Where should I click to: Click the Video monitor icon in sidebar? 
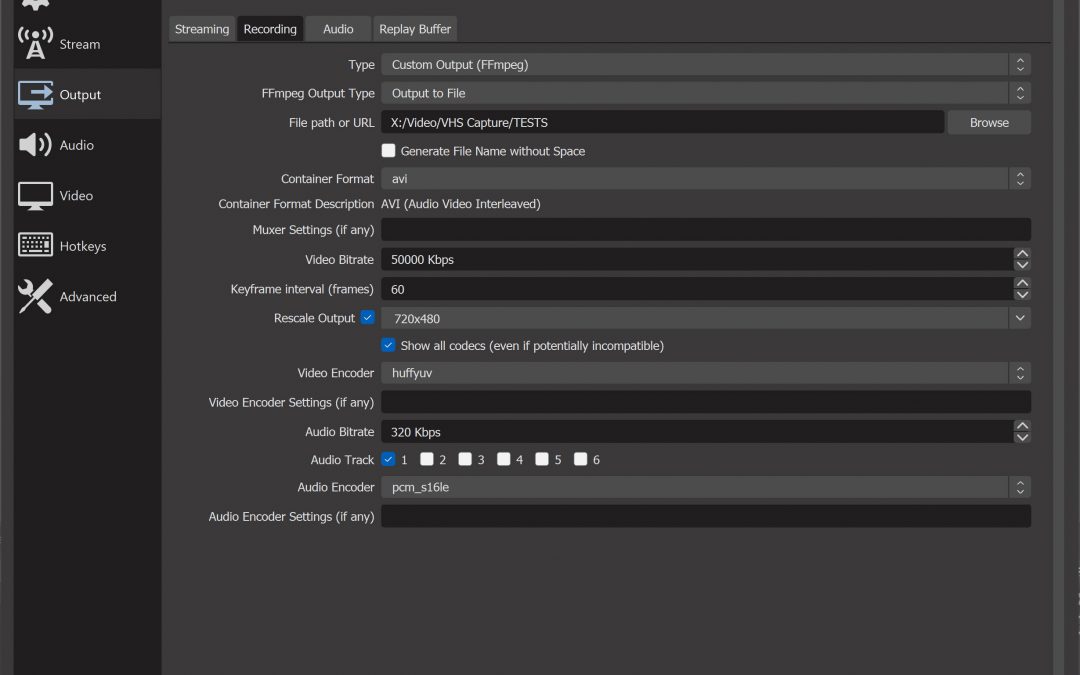[x=36, y=195]
